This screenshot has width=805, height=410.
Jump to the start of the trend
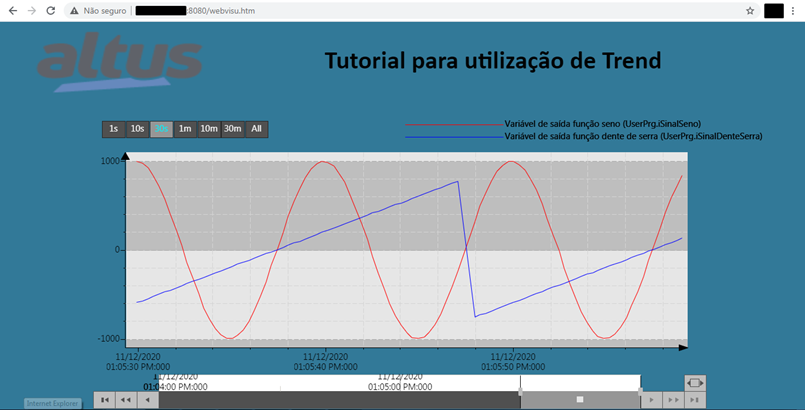pyautogui.click(x=103, y=399)
